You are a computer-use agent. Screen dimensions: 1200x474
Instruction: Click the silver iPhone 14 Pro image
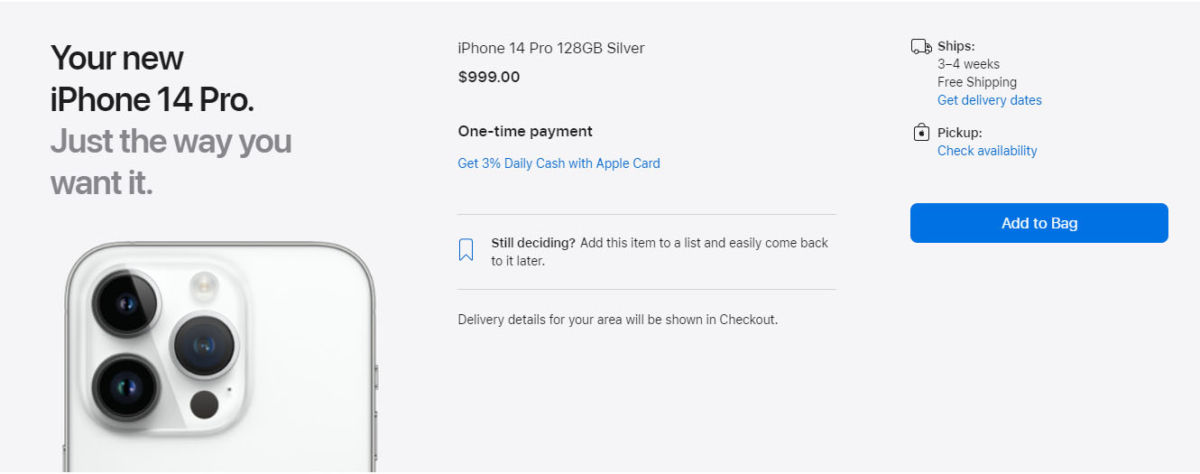pos(222,357)
